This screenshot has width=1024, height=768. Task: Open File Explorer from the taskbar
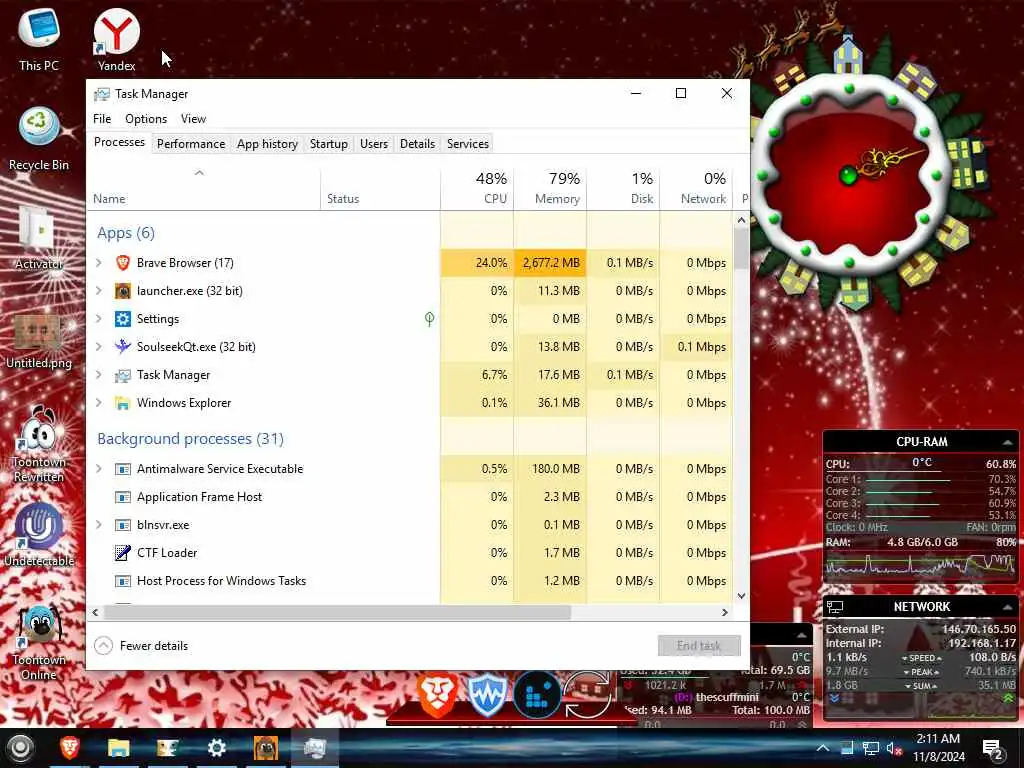pos(118,748)
